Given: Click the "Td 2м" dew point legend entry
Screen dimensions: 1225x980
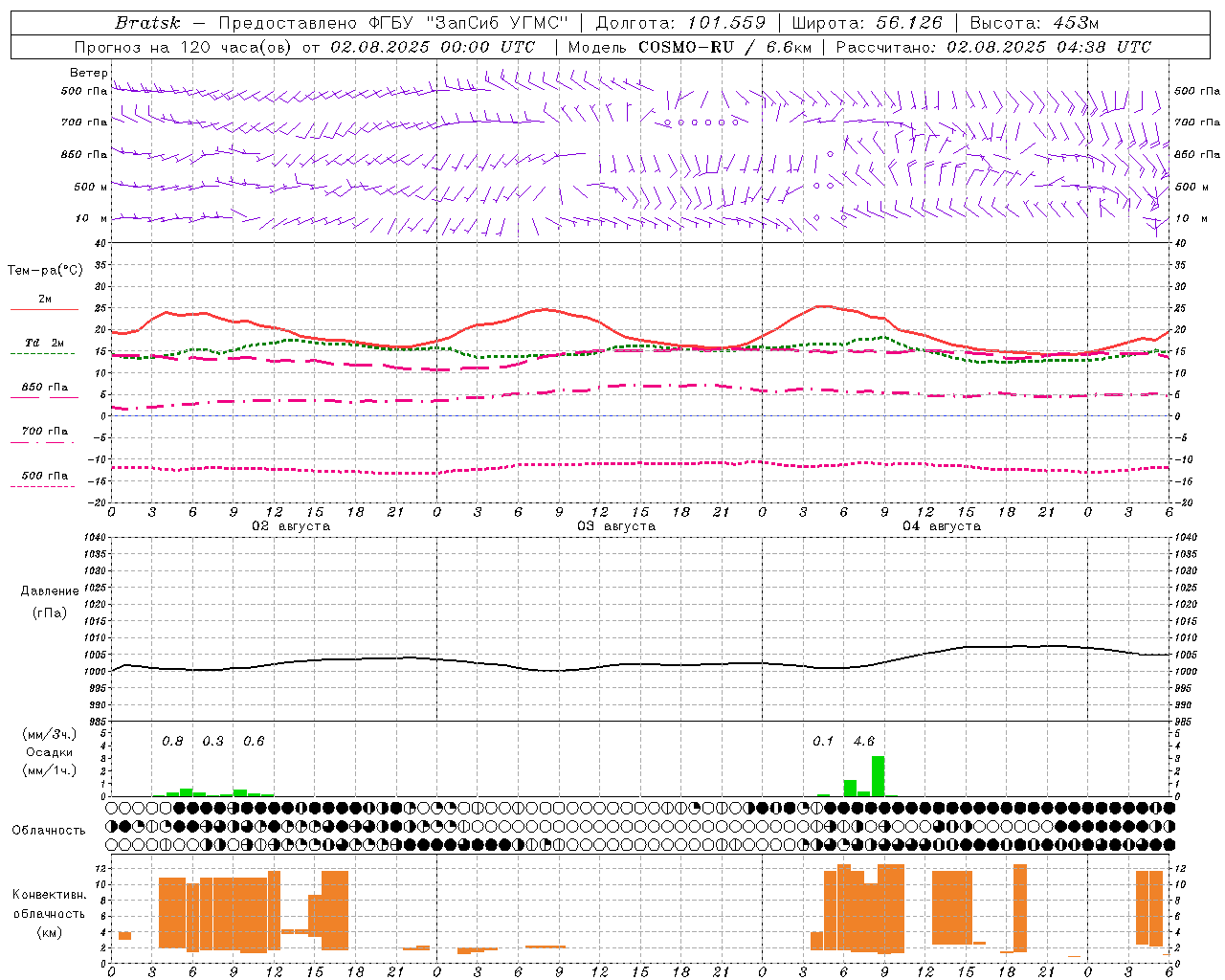Looking at the screenshot, I should click(x=45, y=343).
